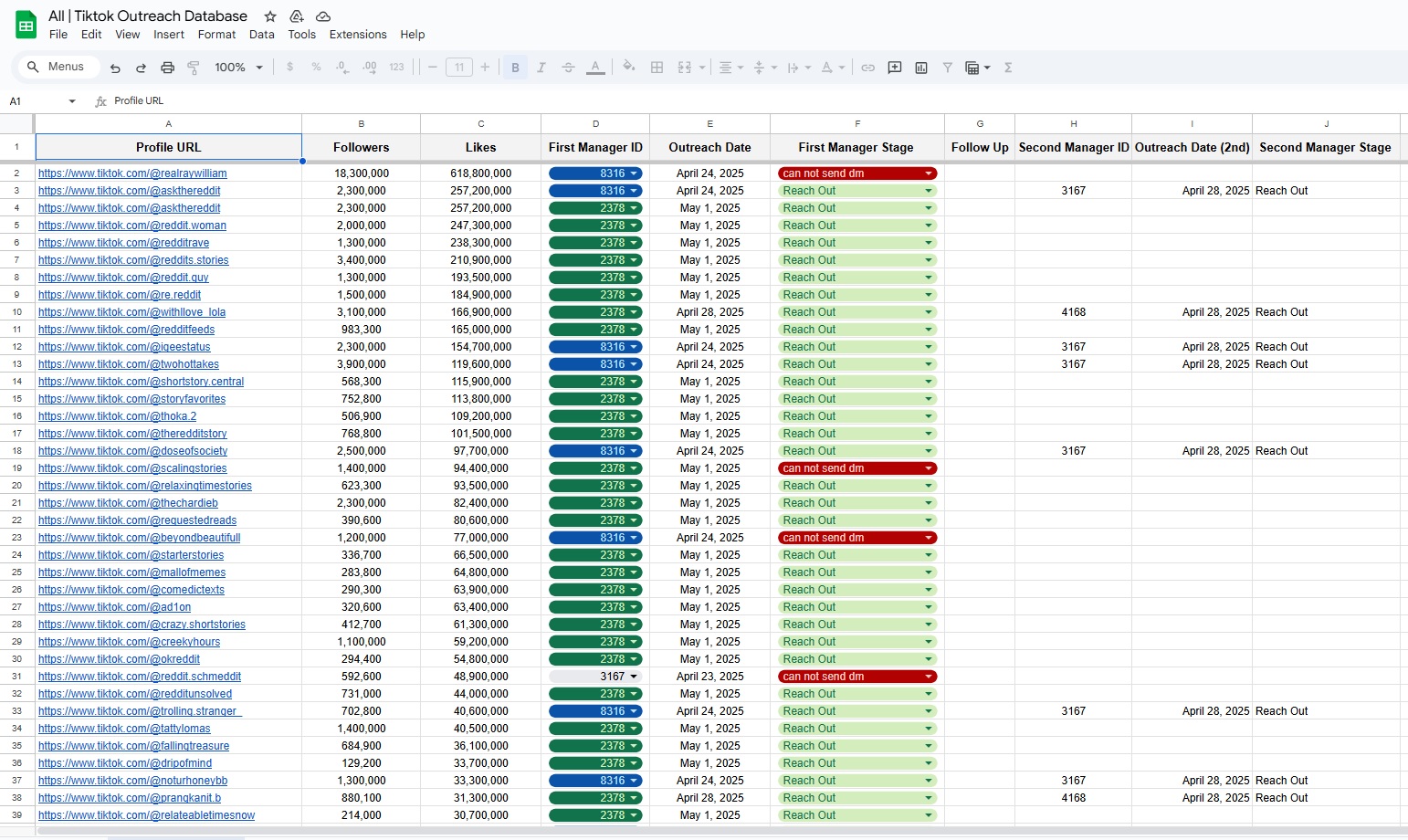Toggle bold formatting button
The width and height of the screenshot is (1408, 840).
(x=515, y=68)
